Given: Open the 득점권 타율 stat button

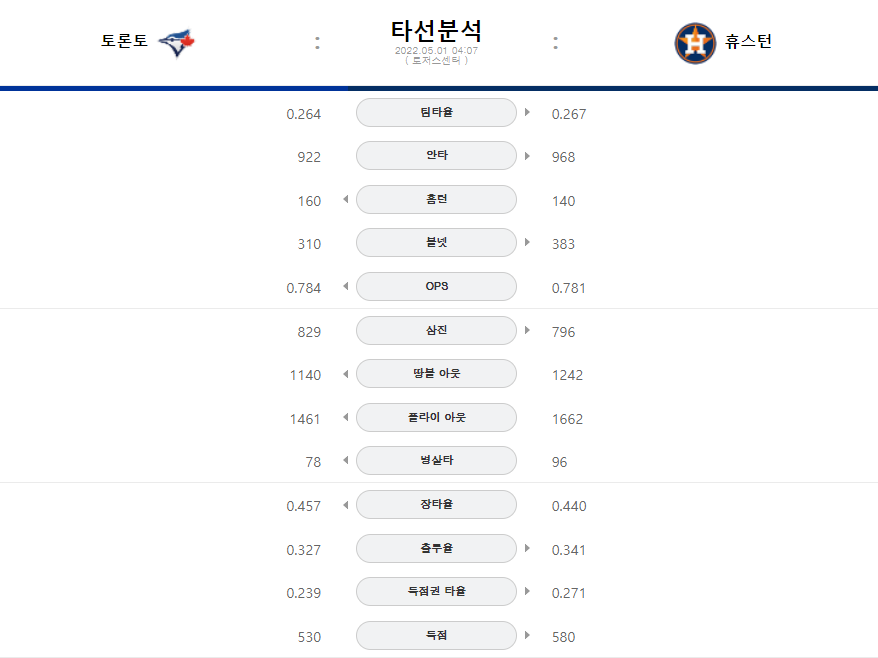Looking at the screenshot, I should point(436,591).
